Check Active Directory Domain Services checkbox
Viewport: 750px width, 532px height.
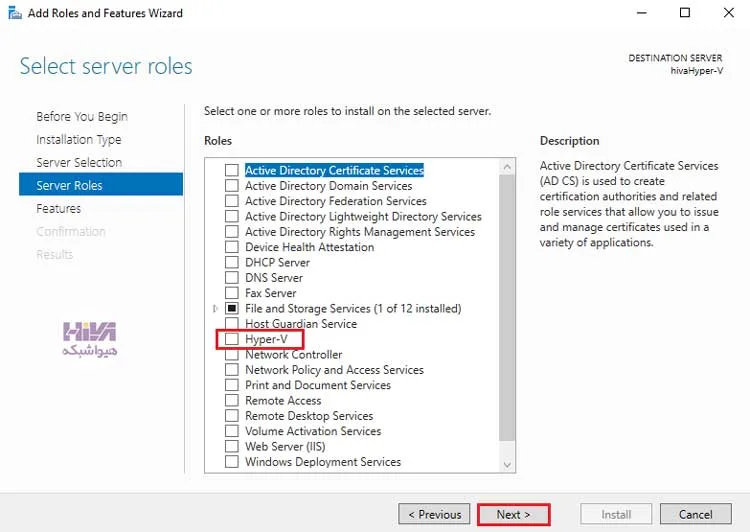(x=232, y=186)
